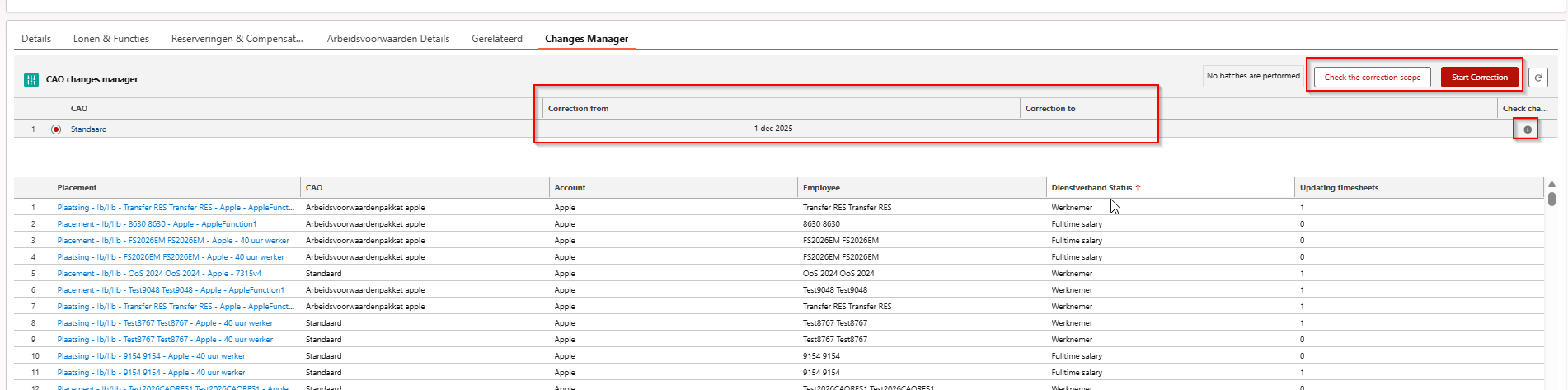Open the Details tab
1568x390 pixels.
click(x=36, y=39)
